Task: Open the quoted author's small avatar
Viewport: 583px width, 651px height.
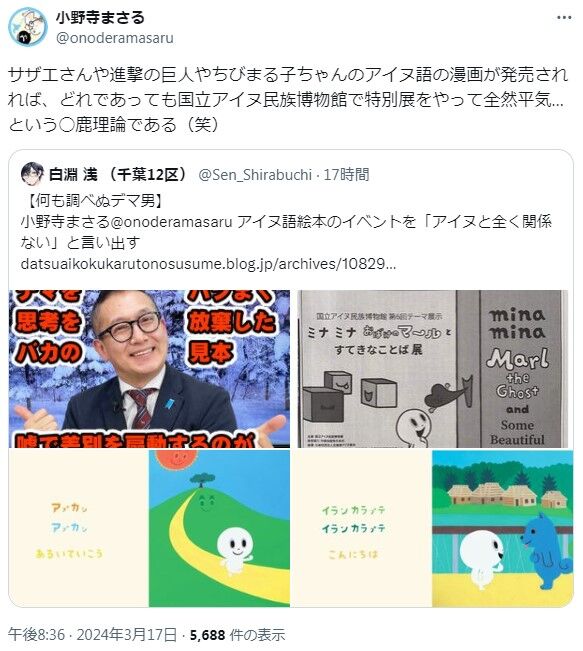Action: point(32,174)
